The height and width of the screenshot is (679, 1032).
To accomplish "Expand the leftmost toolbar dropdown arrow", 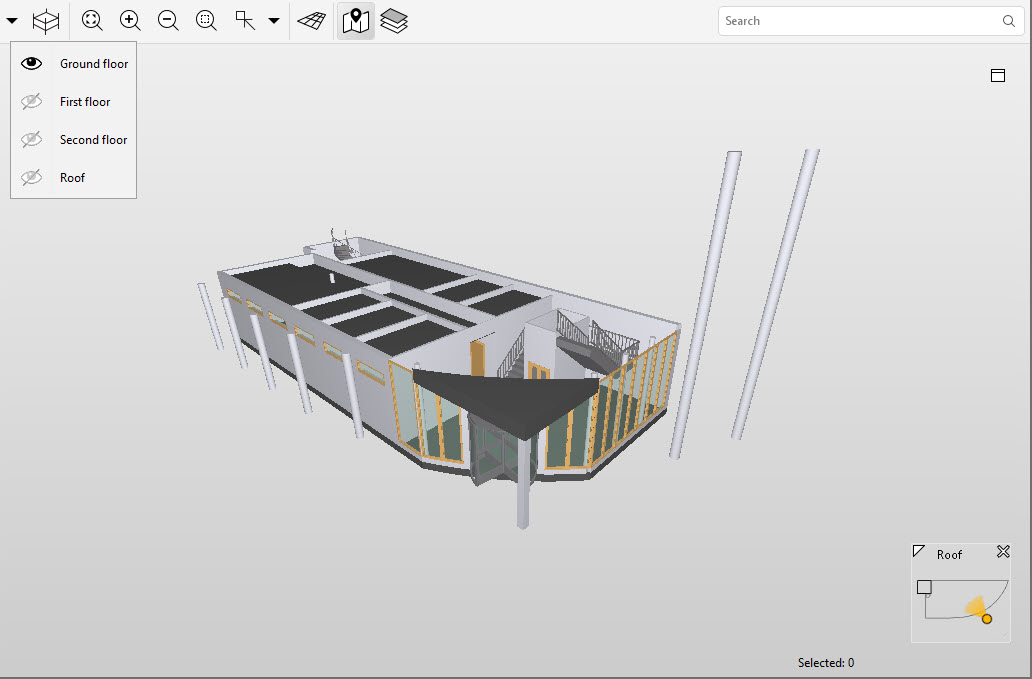I will (x=12, y=21).
